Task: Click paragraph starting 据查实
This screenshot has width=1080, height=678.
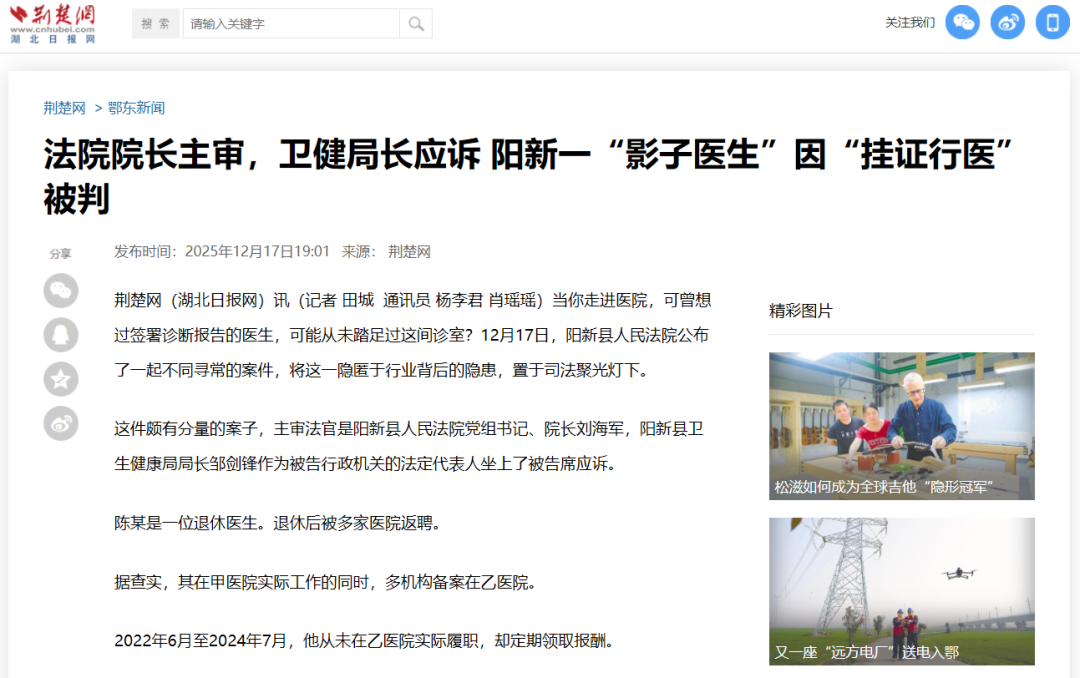Action: [325, 582]
